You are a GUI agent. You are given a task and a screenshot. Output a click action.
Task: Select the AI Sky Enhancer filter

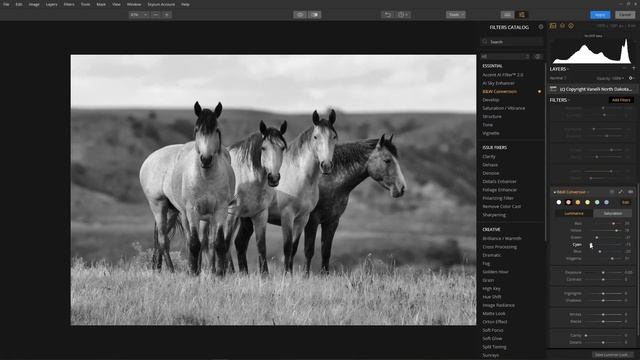[498, 83]
